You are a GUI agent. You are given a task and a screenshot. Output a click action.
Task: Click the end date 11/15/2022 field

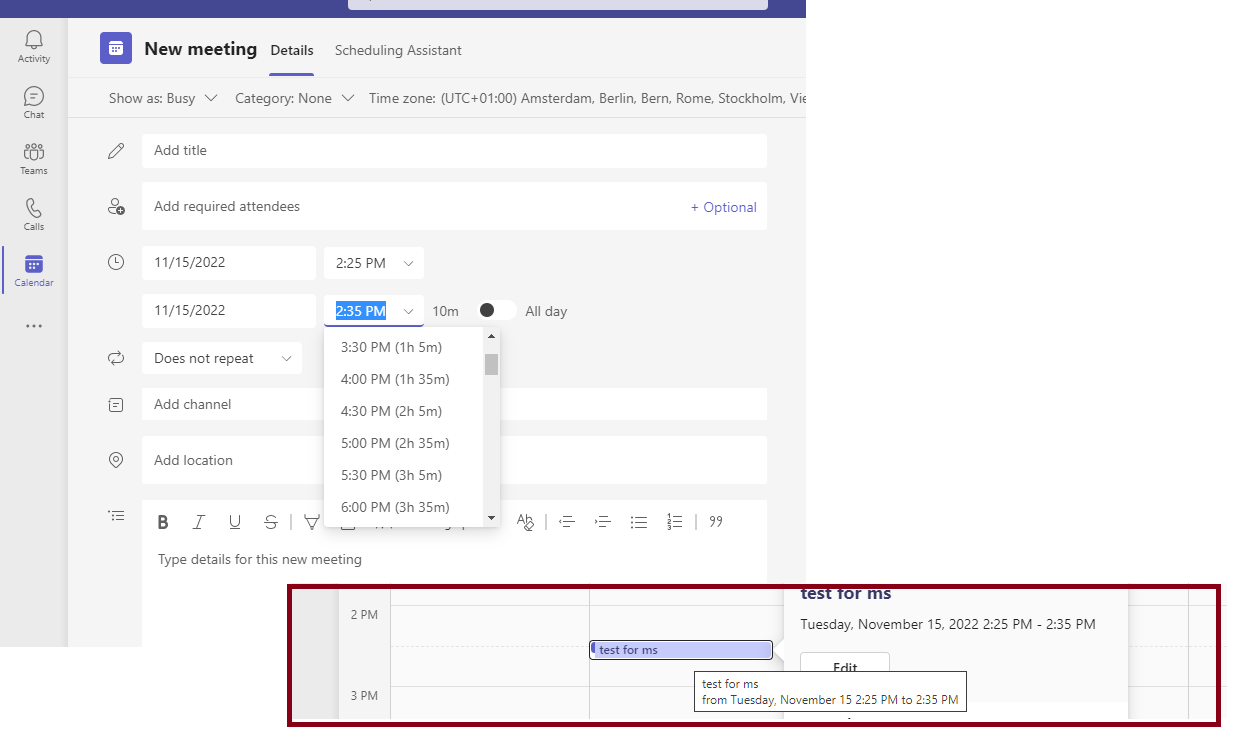point(229,311)
